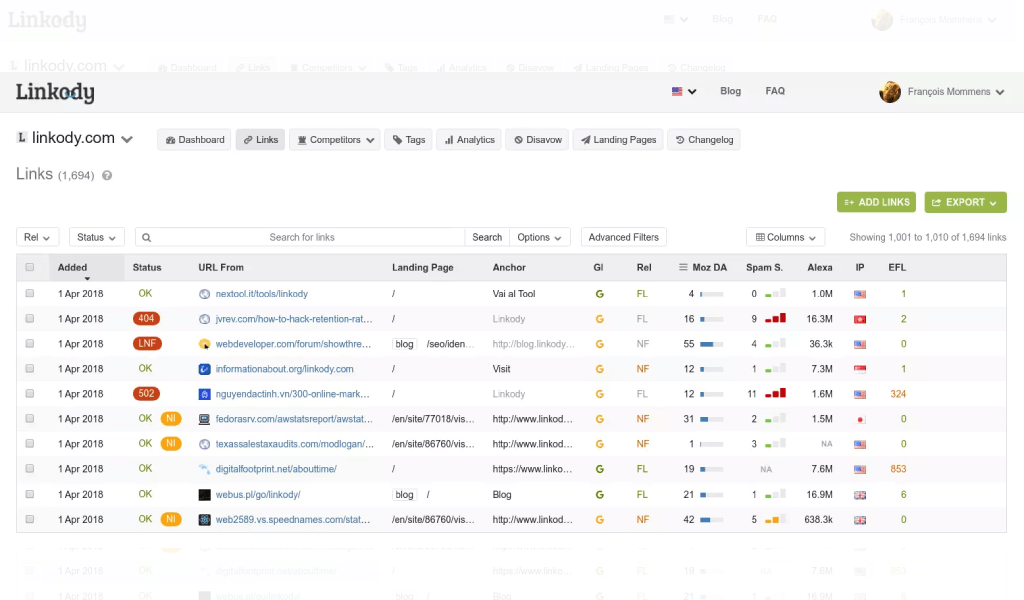Click the help question mark beside Links count
1024x600 pixels.
click(x=107, y=176)
